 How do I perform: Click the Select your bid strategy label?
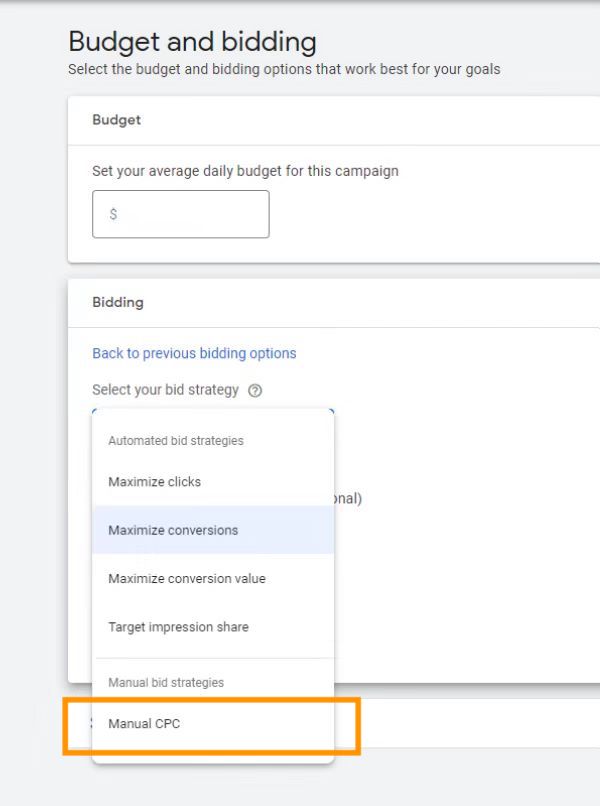165,390
